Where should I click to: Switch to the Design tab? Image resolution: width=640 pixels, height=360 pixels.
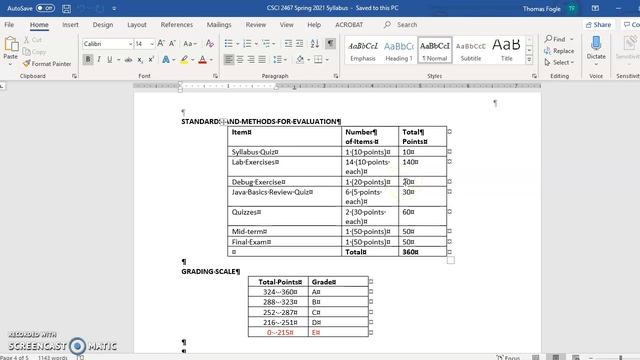[x=103, y=24]
